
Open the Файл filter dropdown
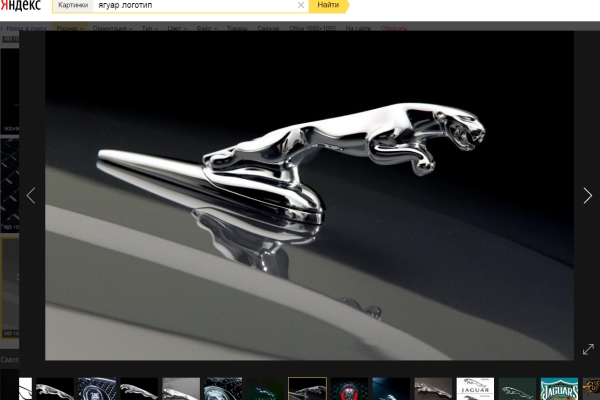click(207, 28)
